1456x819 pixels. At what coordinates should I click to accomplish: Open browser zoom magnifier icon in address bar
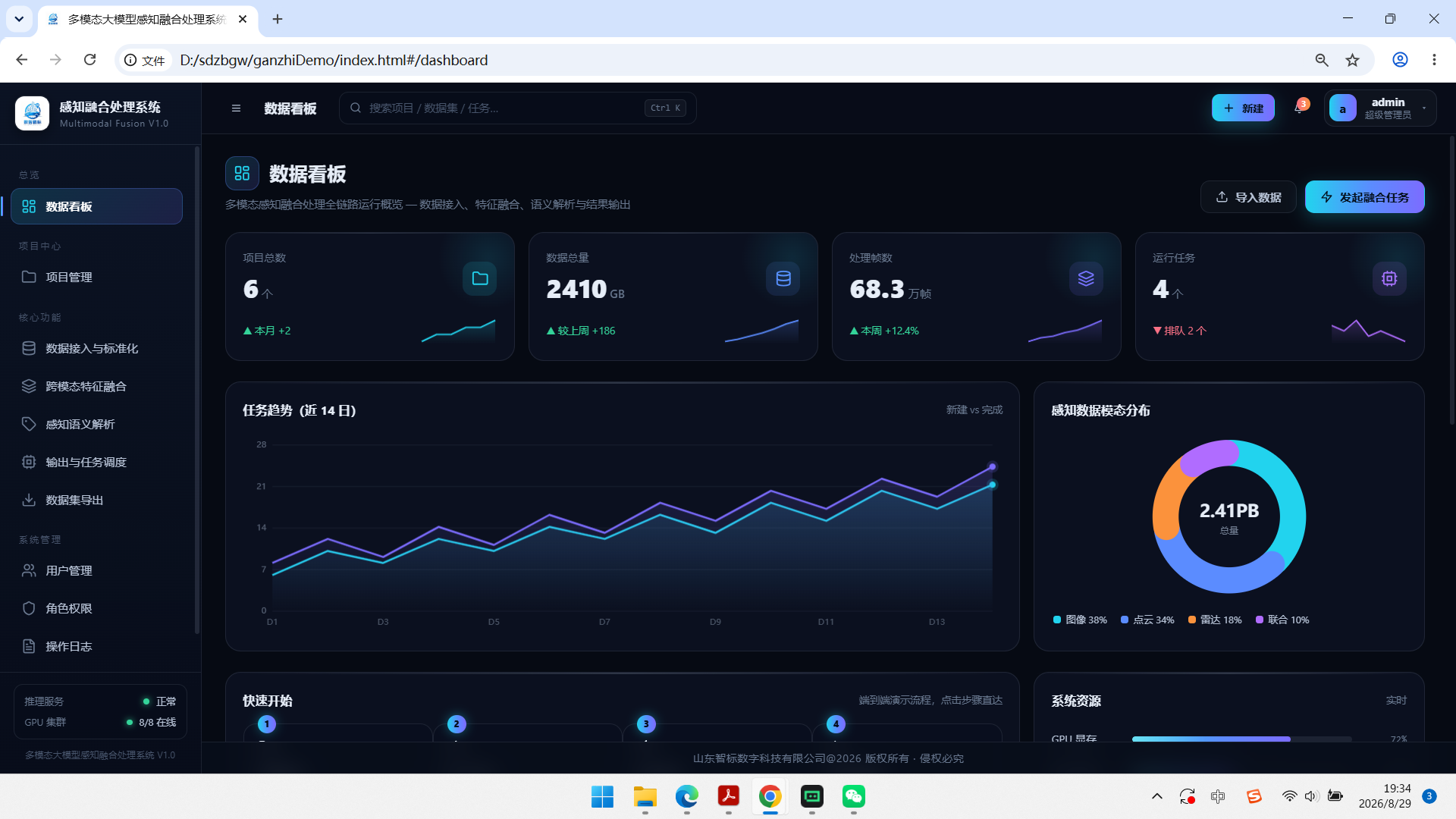[1322, 60]
